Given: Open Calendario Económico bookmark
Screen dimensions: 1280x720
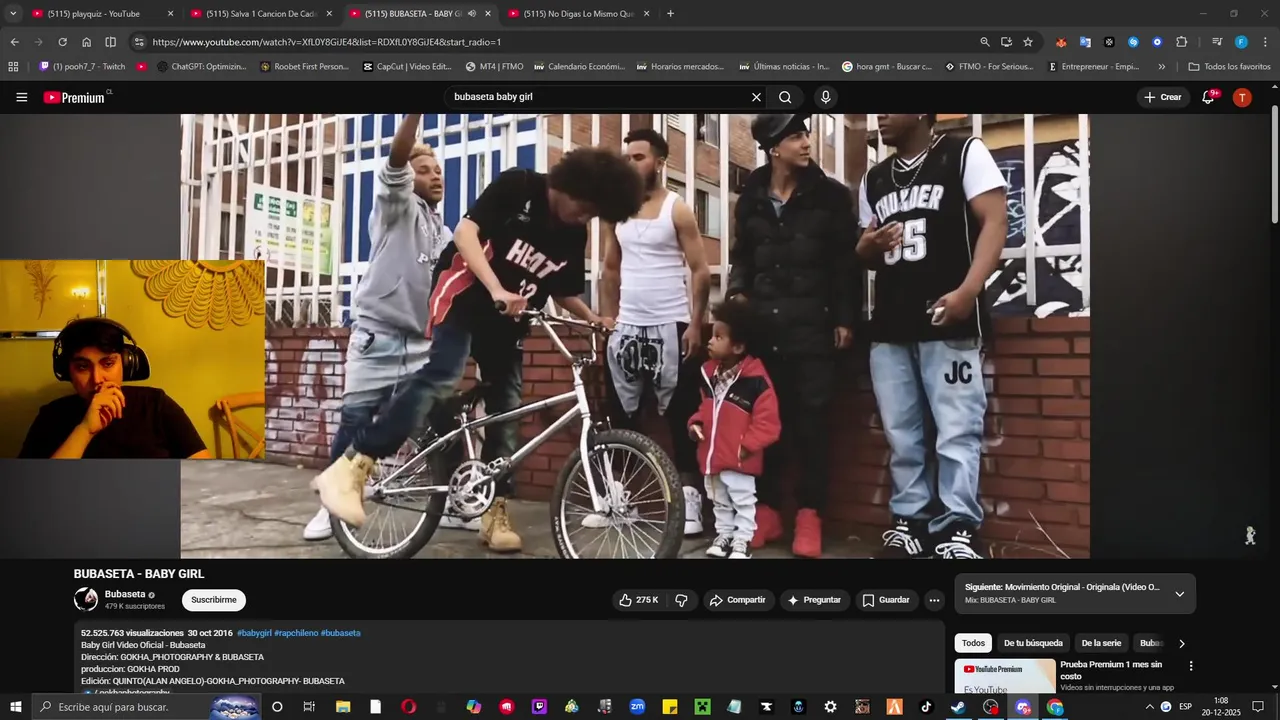Looking at the screenshot, I should (x=579, y=67).
